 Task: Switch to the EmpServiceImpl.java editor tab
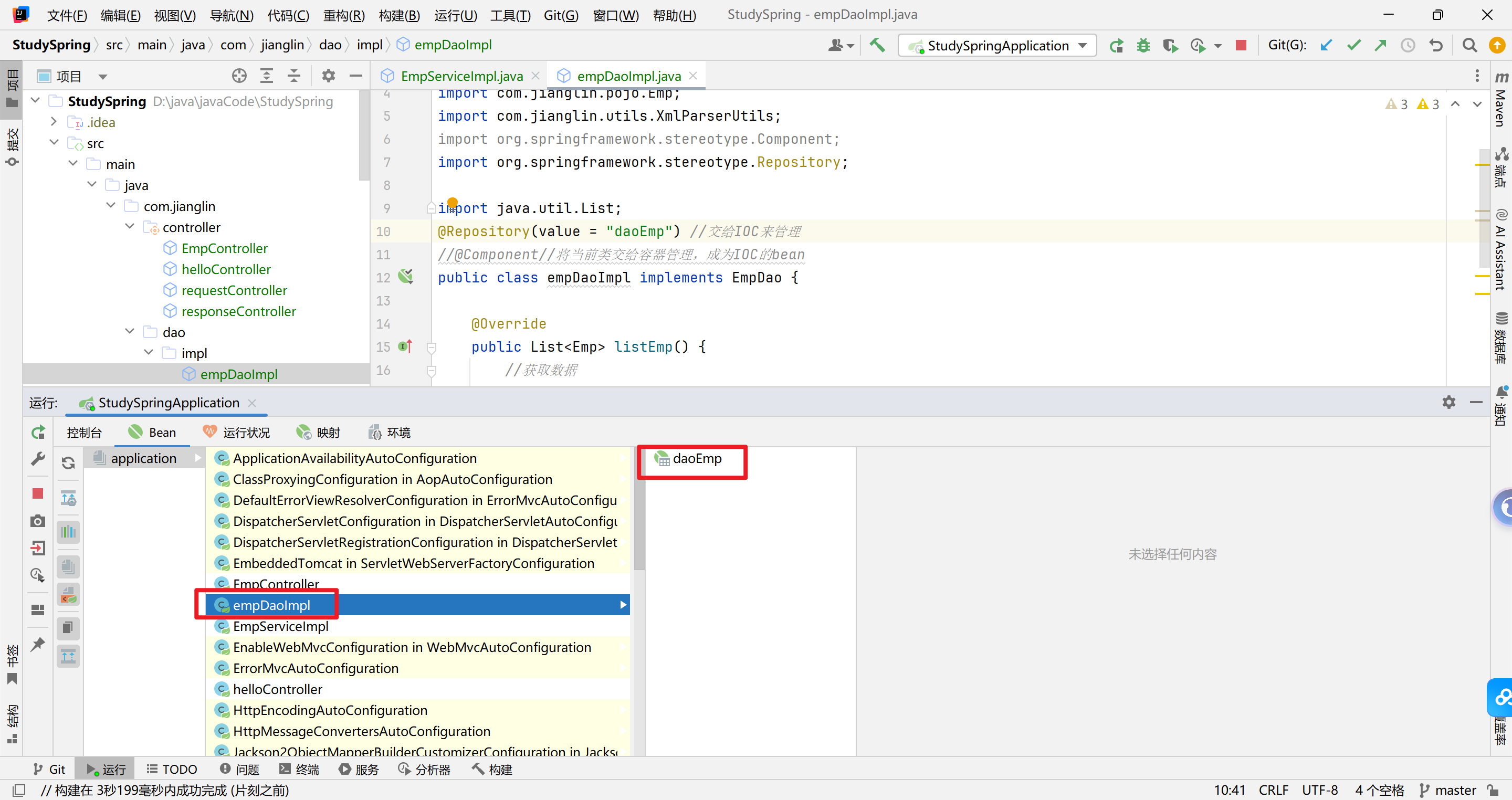461,76
